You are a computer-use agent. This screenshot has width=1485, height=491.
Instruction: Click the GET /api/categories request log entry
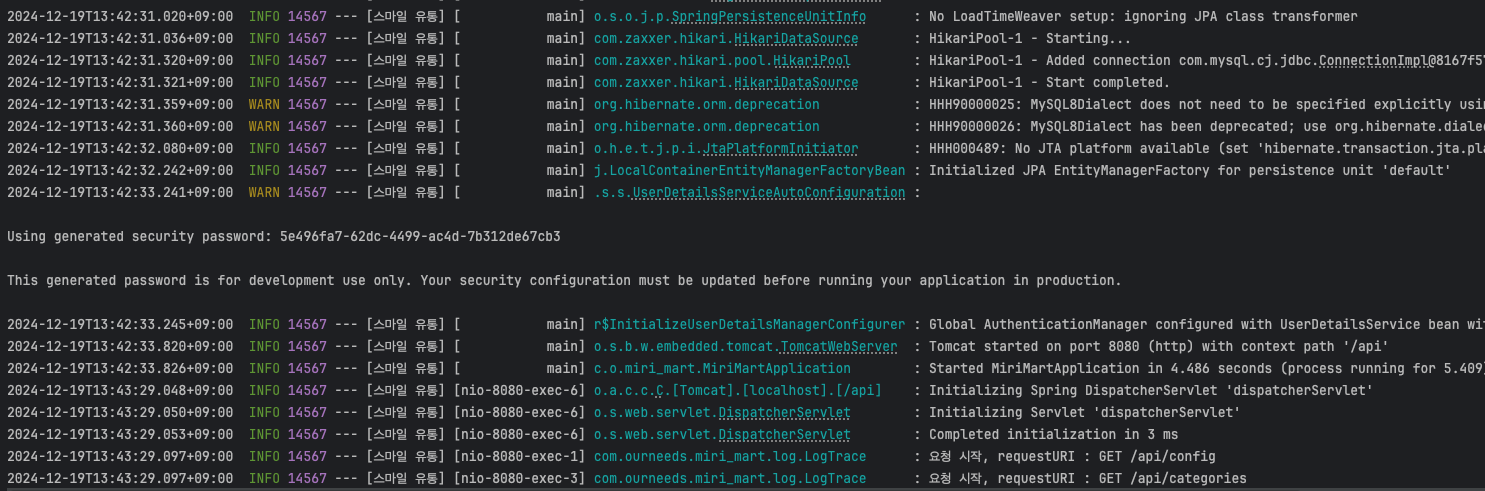[1088, 479]
